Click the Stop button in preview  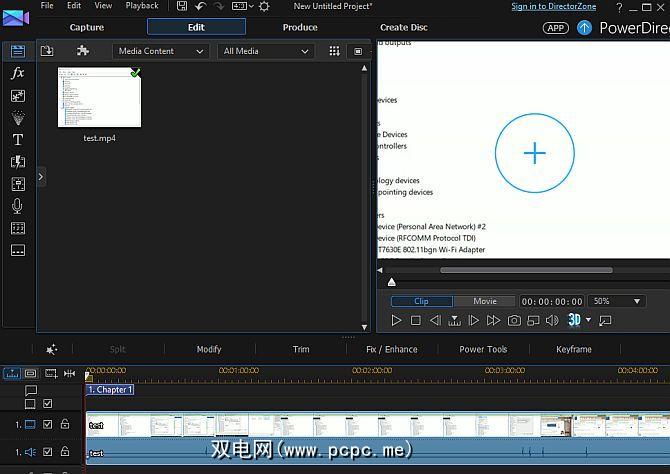pos(416,321)
